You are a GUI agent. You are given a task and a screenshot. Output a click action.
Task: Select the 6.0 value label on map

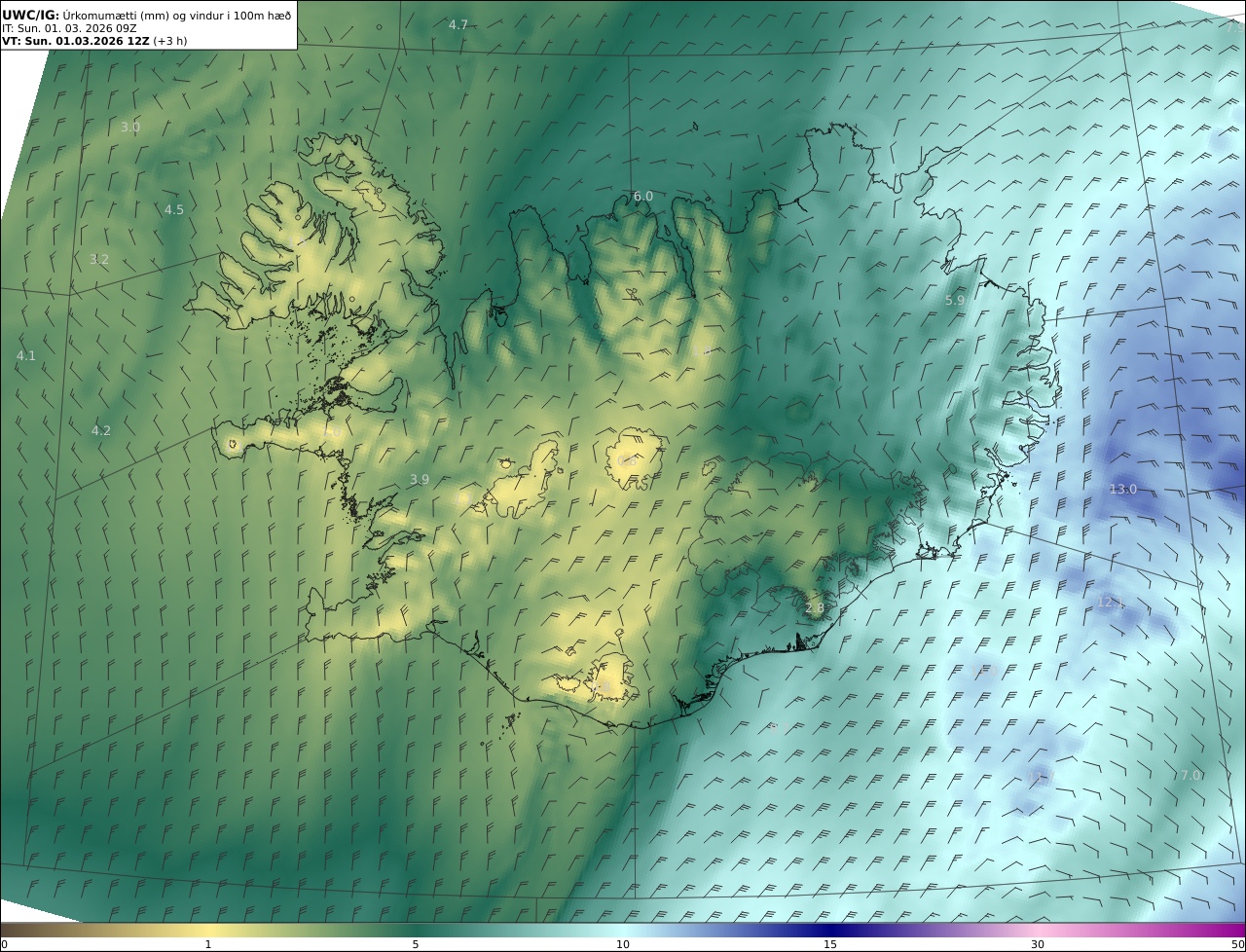pyautogui.click(x=643, y=196)
